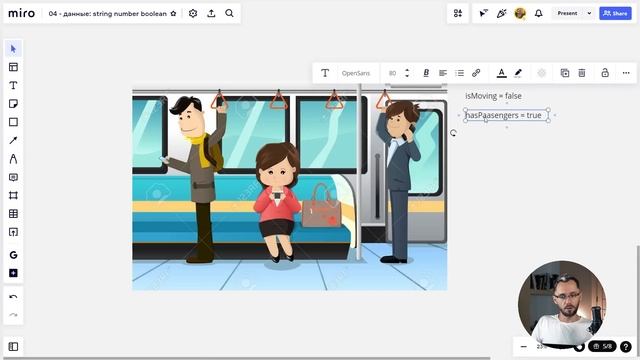Go to miro home logo
This screenshot has height=360, width=640.
tap(22, 13)
